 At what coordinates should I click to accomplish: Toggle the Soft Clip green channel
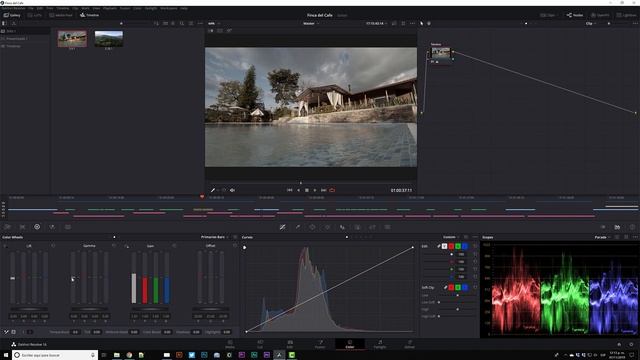pos(458,287)
